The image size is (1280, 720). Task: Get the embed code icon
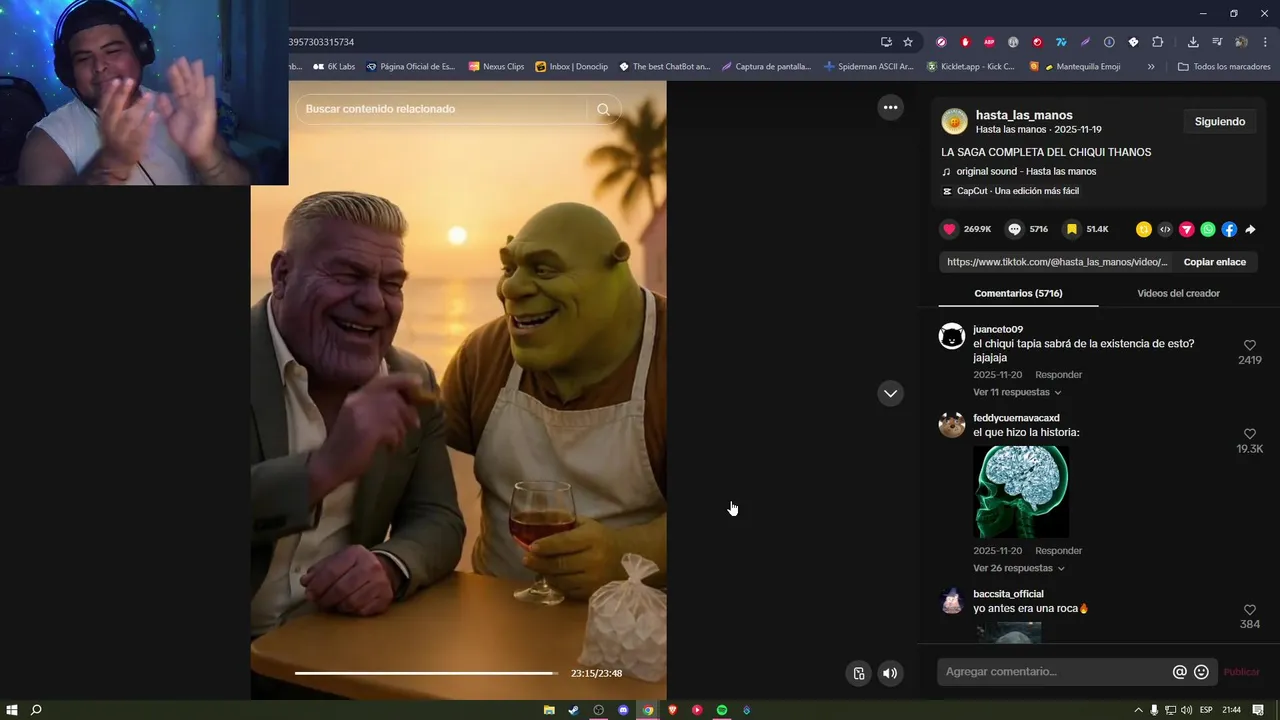point(1165,229)
